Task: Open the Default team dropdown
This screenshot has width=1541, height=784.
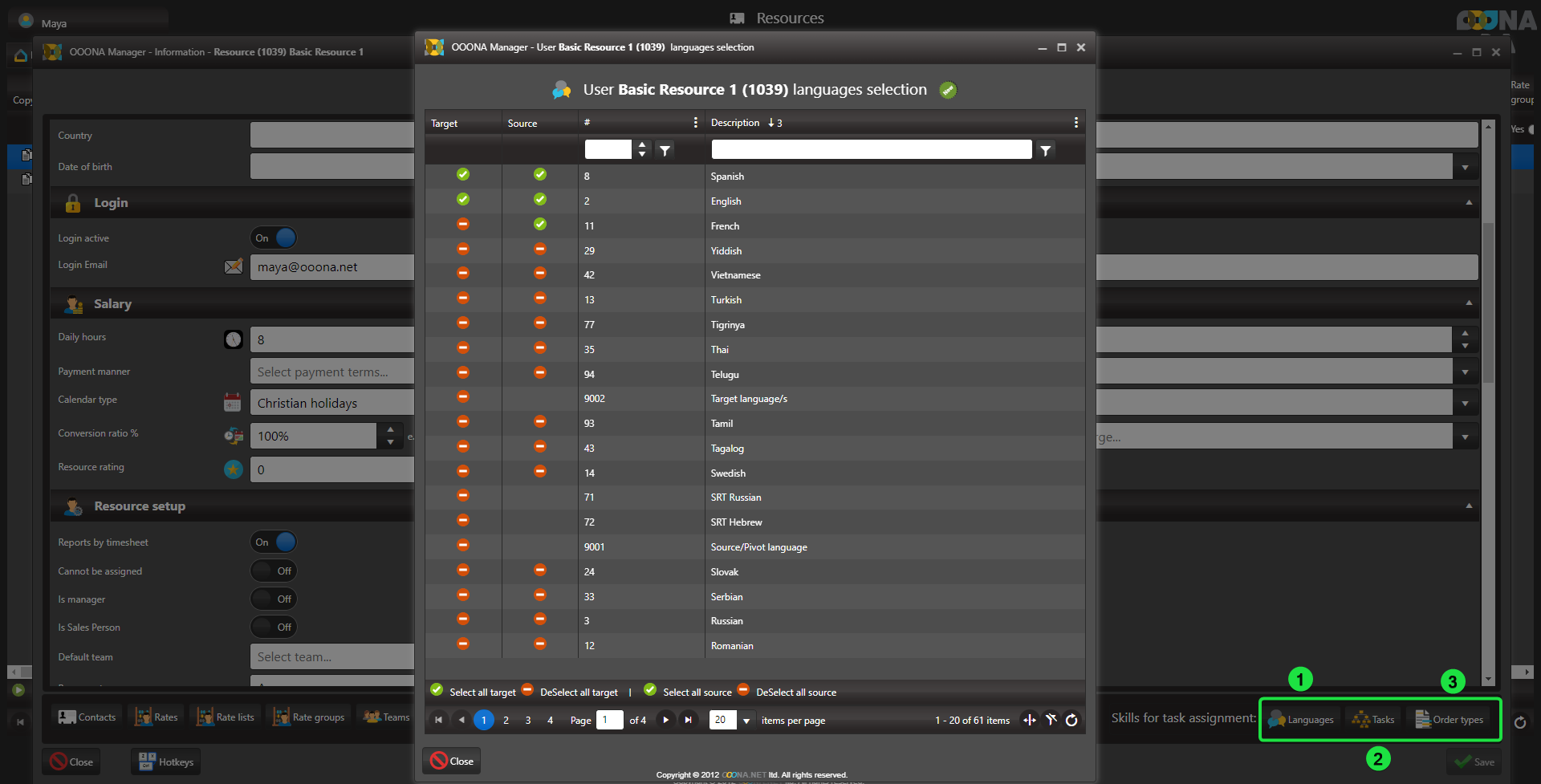Action: (x=331, y=656)
